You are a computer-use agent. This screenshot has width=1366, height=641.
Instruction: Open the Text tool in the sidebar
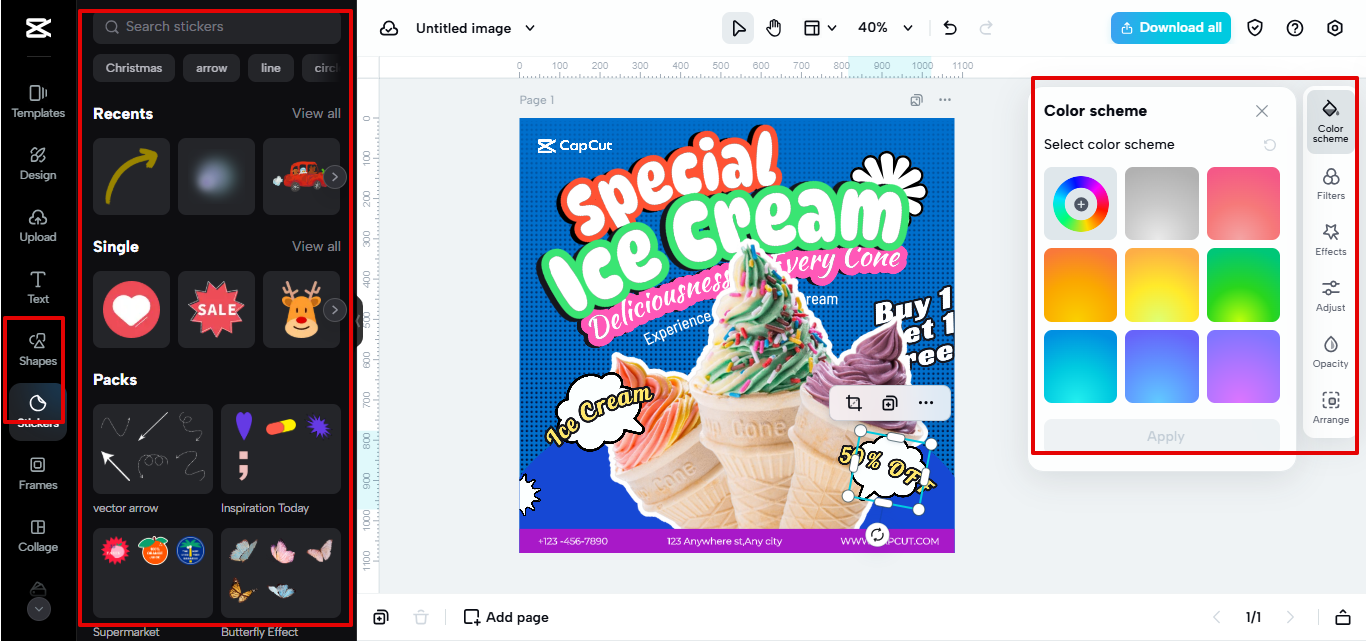point(37,289)
